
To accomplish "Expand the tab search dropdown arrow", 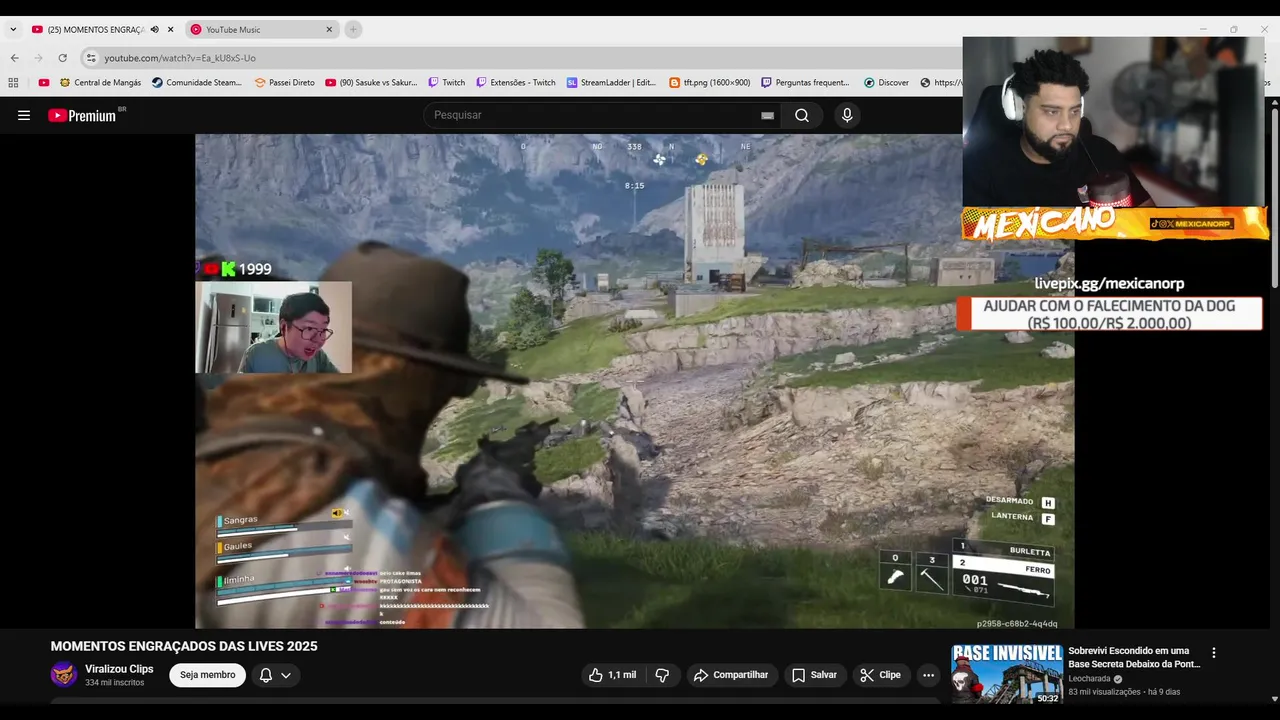I will pos(13,30).
